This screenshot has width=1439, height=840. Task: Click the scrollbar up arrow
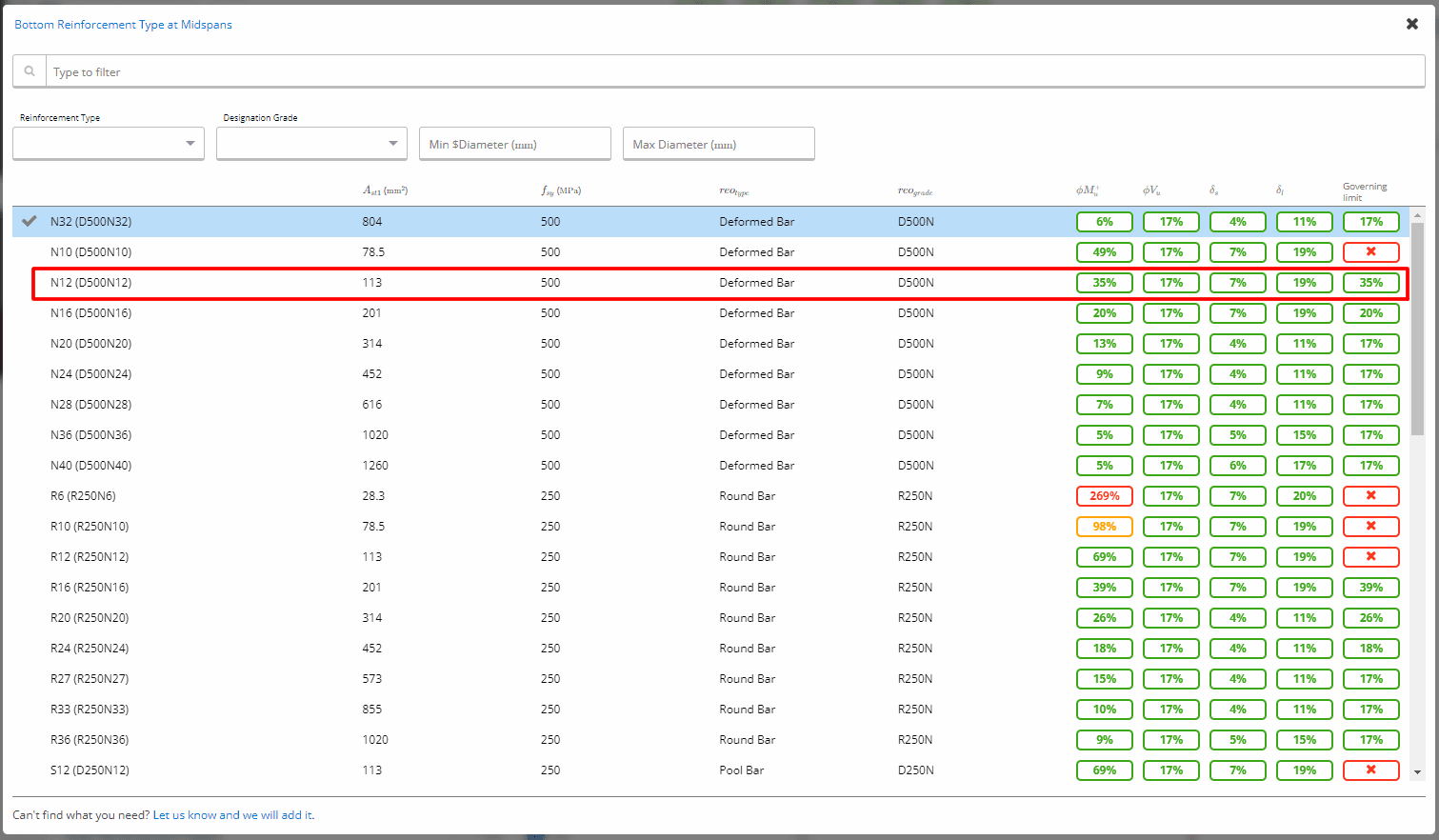[1417, 215]
